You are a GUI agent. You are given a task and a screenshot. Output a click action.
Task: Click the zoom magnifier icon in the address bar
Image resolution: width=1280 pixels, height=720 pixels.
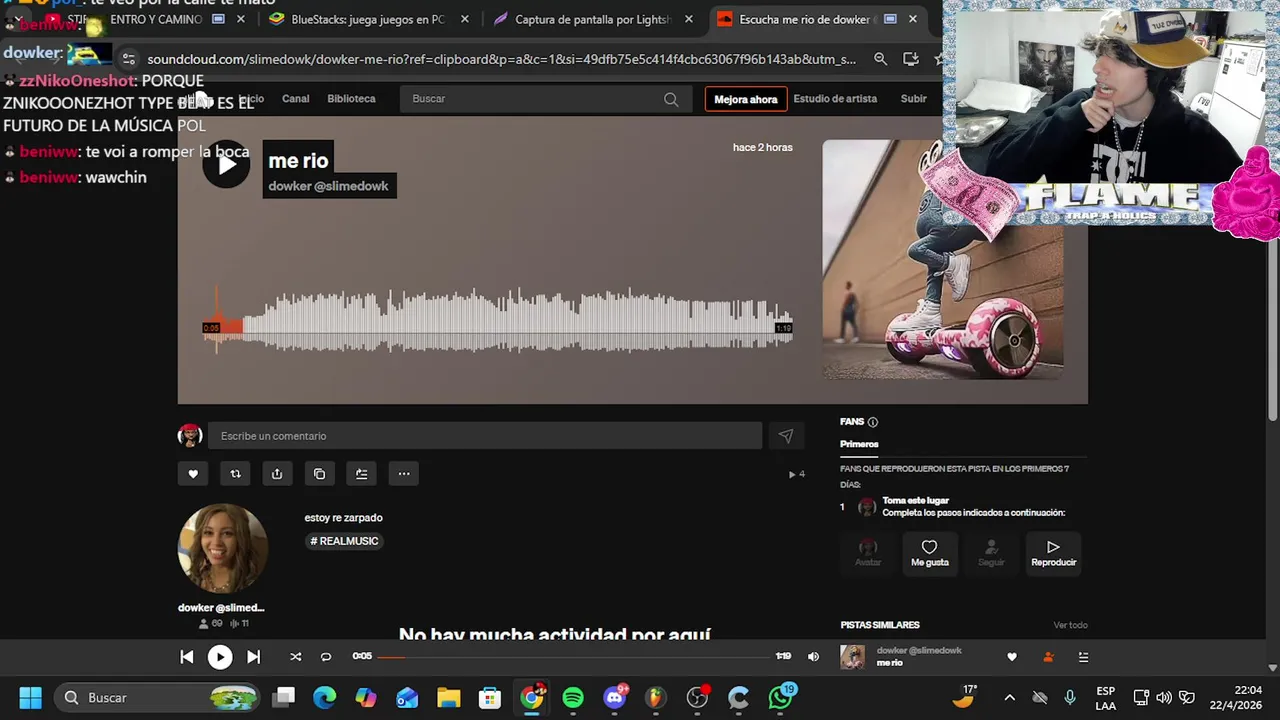click(880, 59)
